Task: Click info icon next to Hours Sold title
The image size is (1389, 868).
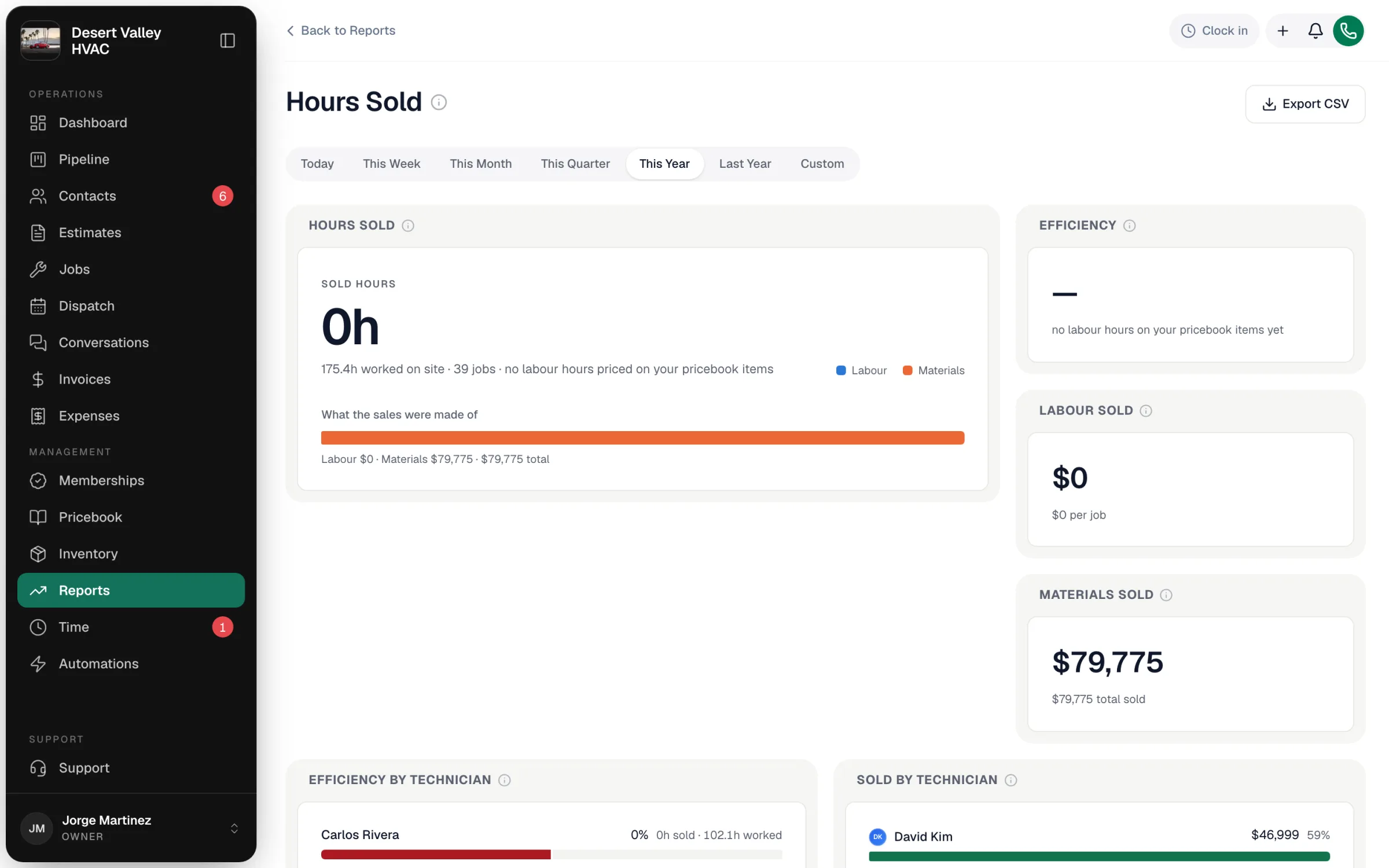Action: pos(439,102)
